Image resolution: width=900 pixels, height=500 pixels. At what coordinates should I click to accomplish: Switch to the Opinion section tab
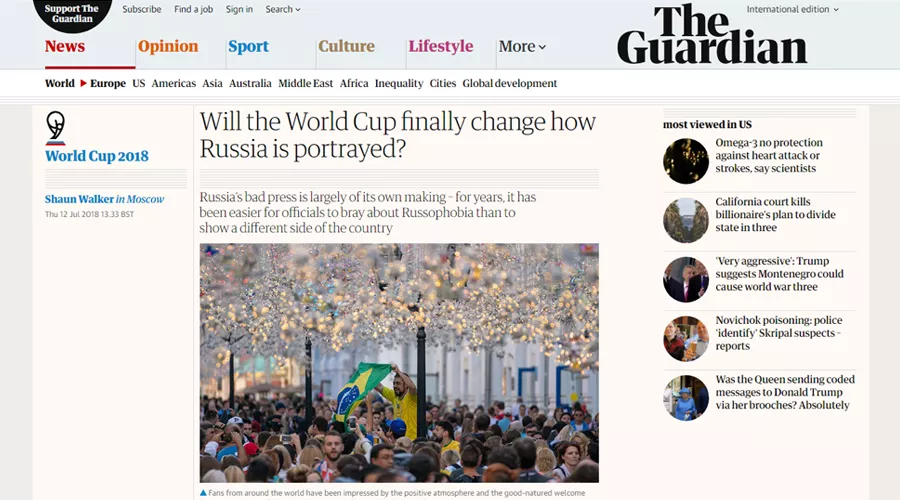pos(168,46)
